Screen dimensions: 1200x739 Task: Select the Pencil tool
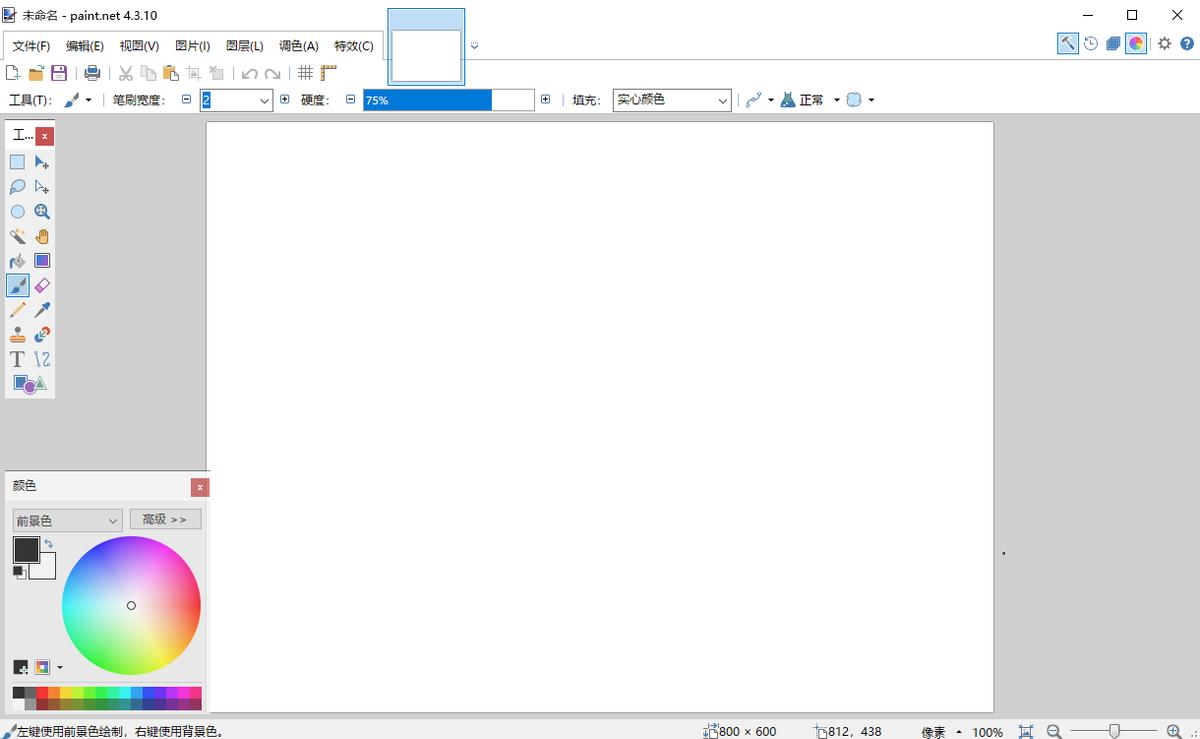(x=17, y=310)
